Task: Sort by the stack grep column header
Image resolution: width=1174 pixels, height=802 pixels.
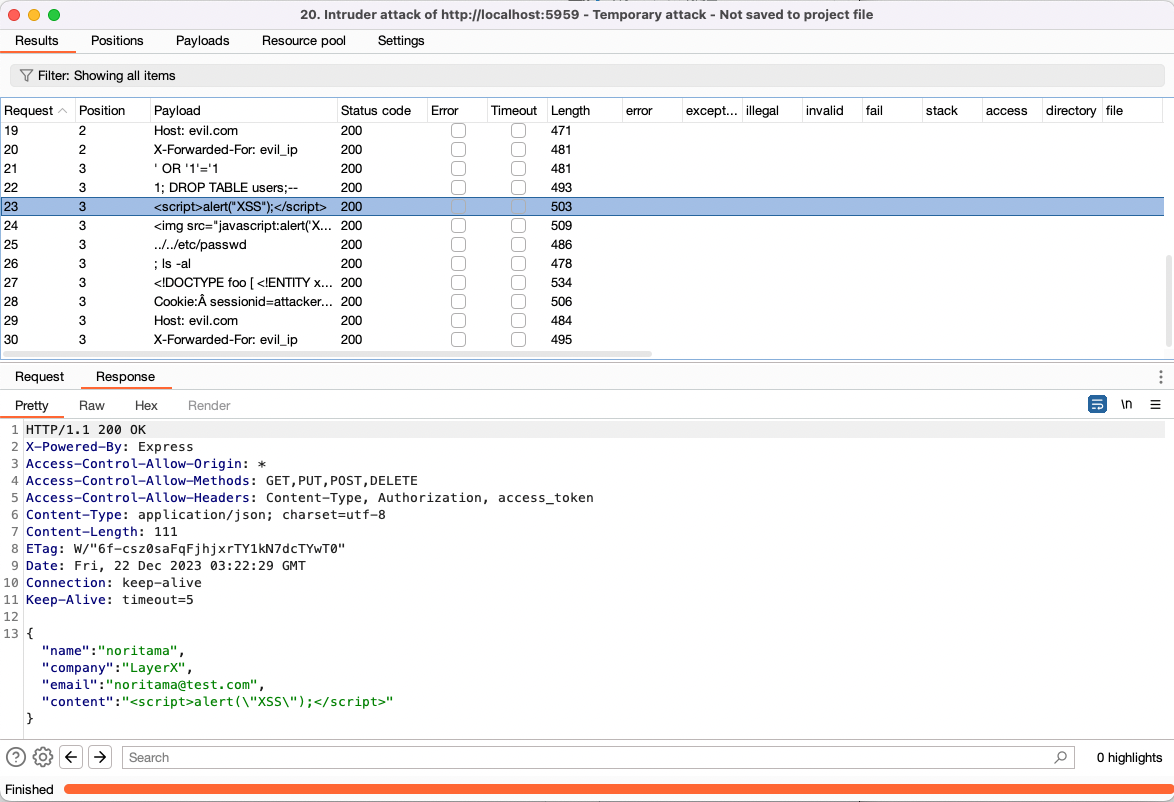Action: (952, 111)
